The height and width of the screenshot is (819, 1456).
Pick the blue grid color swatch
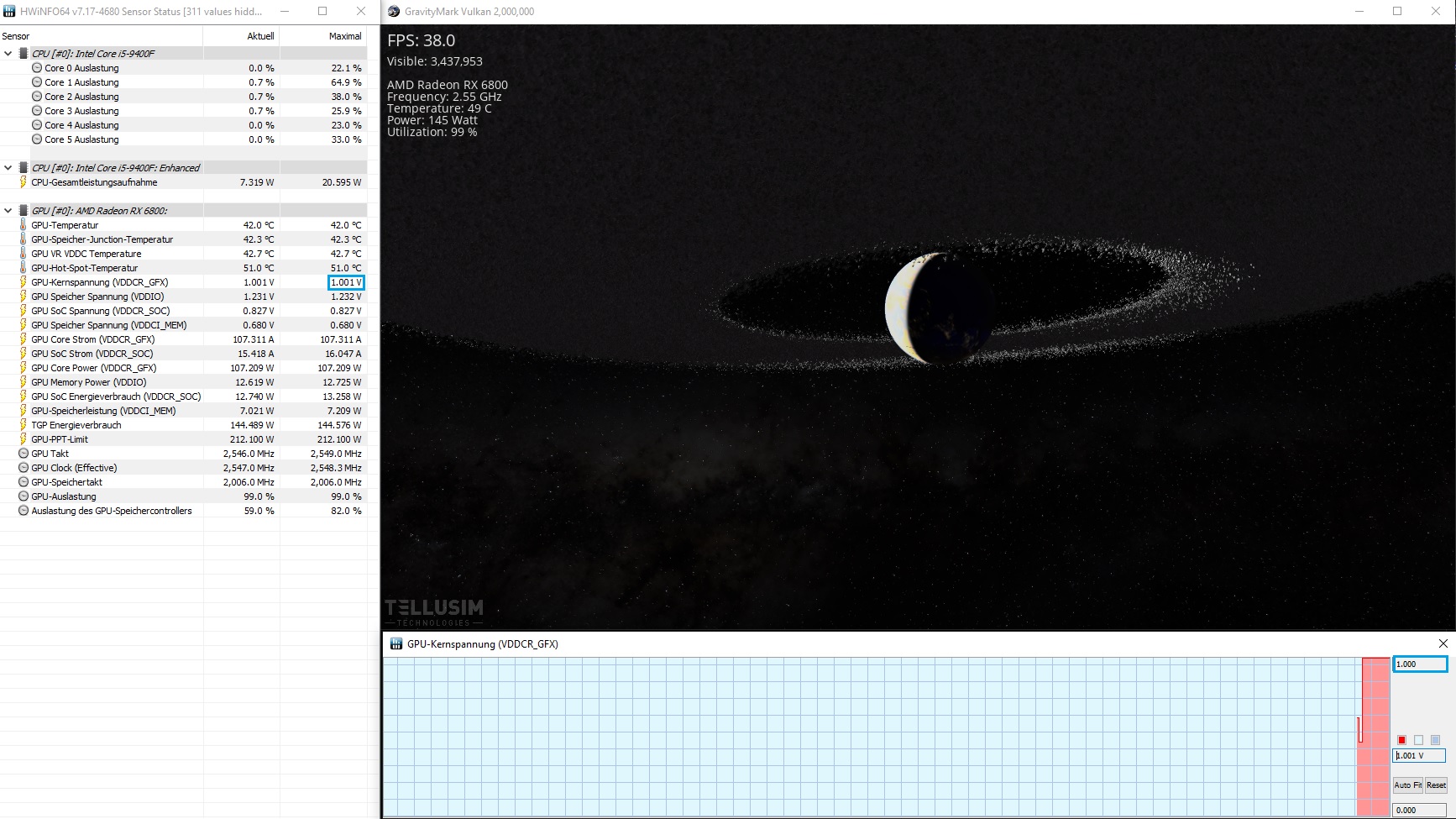click(x=1435, y=740)
